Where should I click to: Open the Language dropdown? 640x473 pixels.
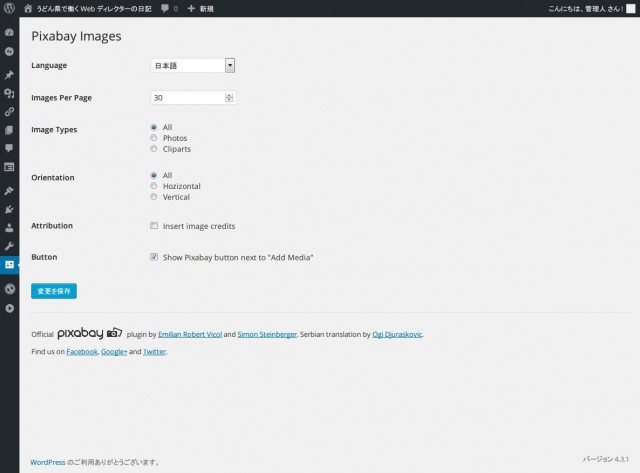coord(193,66)
